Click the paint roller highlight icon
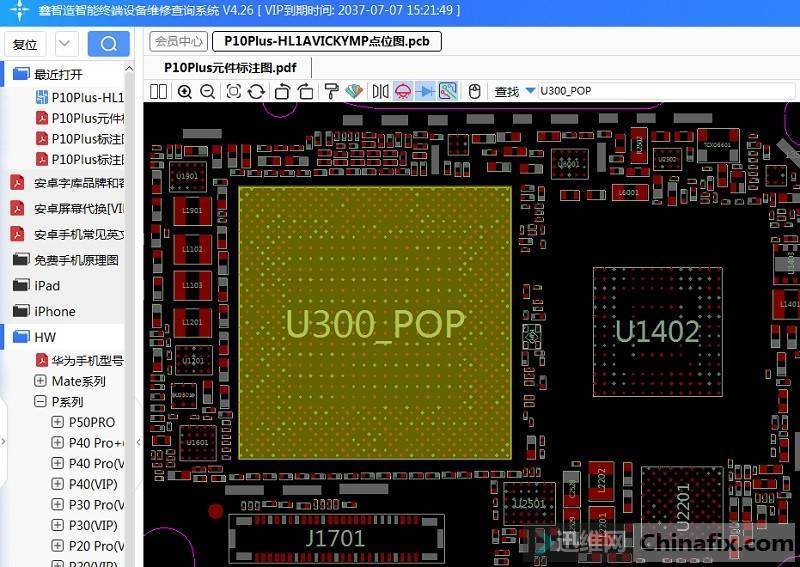 331,91
